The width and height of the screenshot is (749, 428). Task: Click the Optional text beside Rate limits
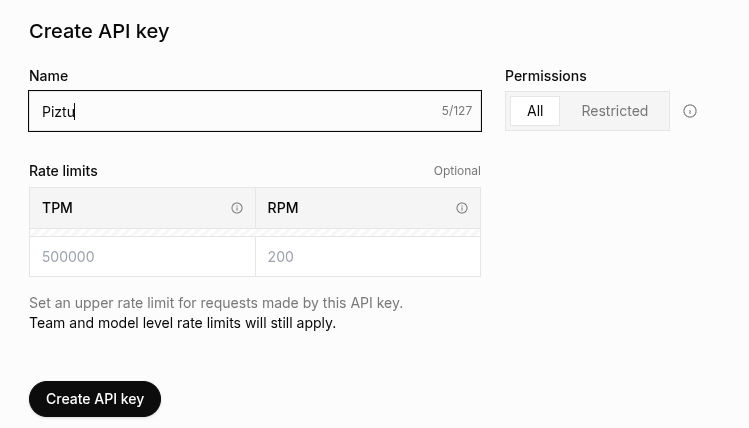click(x=457, y=171)
